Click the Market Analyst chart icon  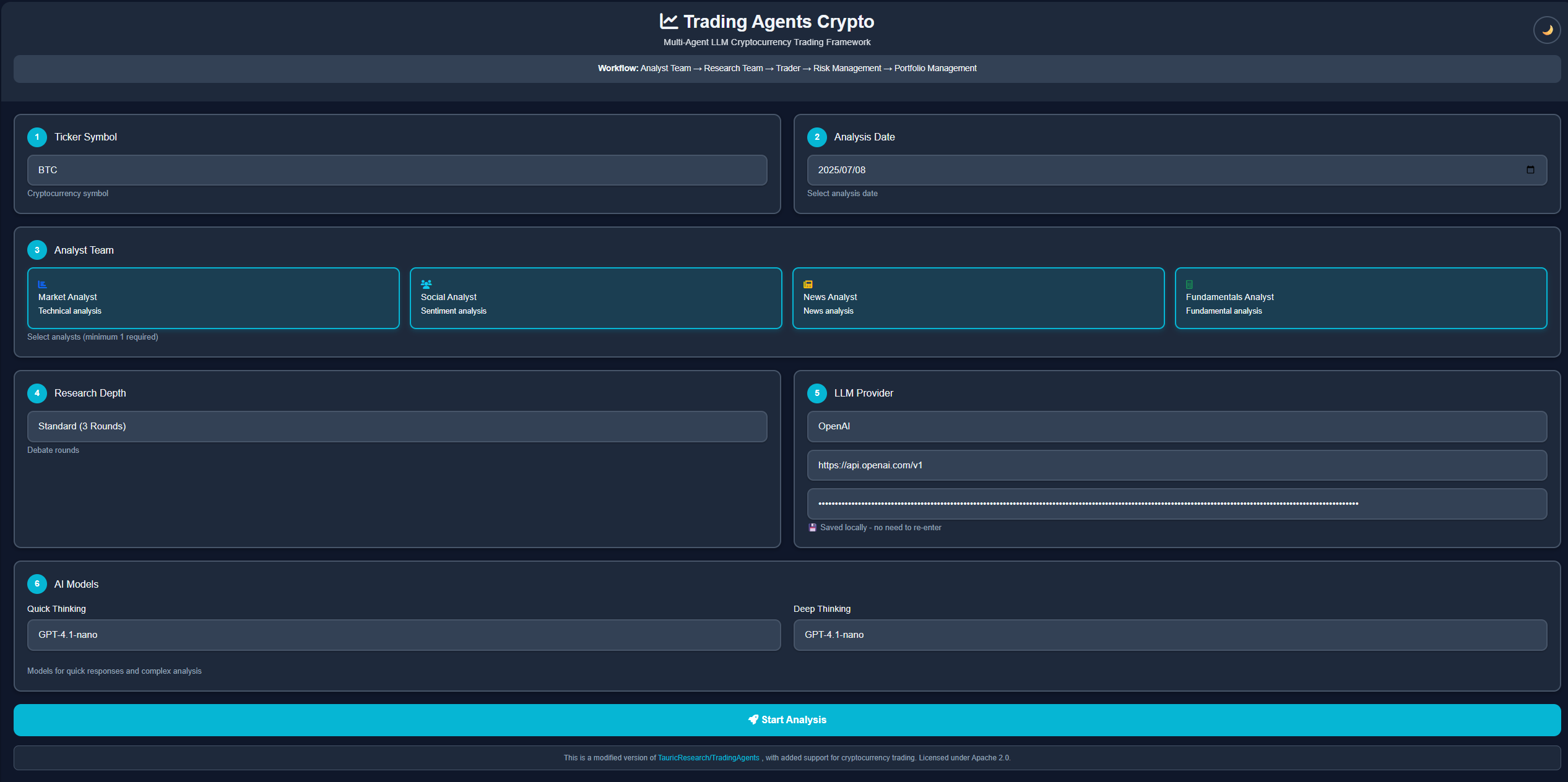point(43,285)
